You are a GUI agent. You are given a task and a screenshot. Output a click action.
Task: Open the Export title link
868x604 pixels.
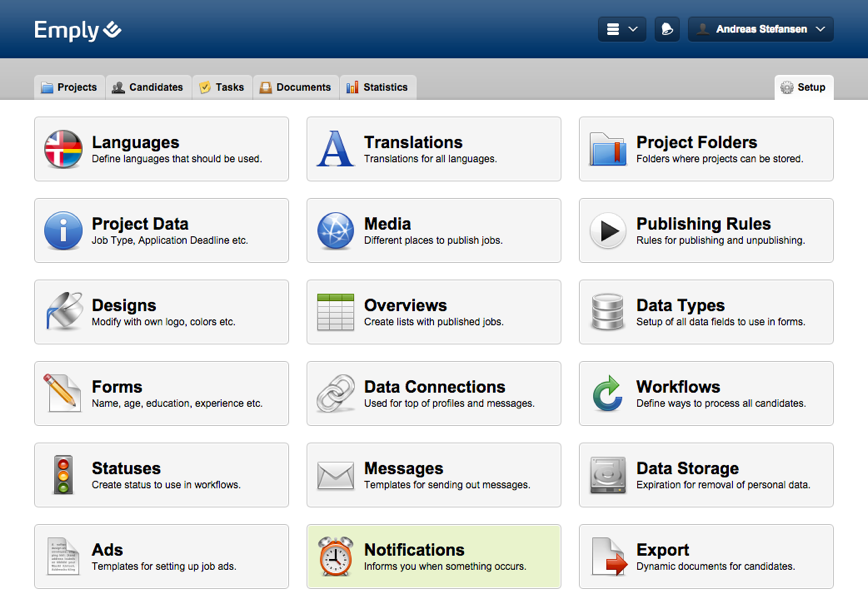pyautogui.click(x=662, y=549)
